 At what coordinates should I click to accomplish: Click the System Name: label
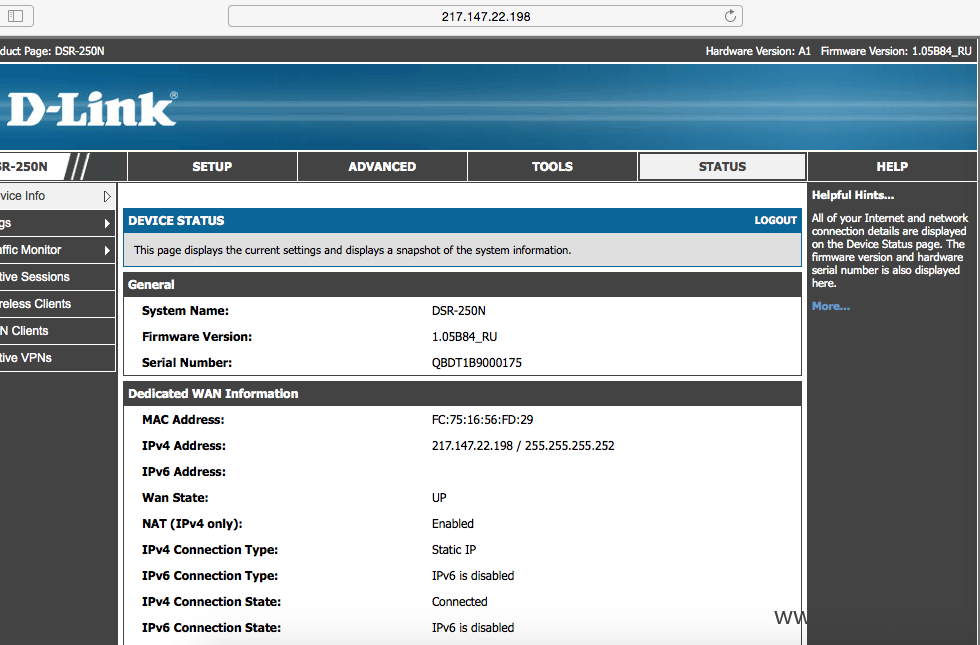click(185, 311)
